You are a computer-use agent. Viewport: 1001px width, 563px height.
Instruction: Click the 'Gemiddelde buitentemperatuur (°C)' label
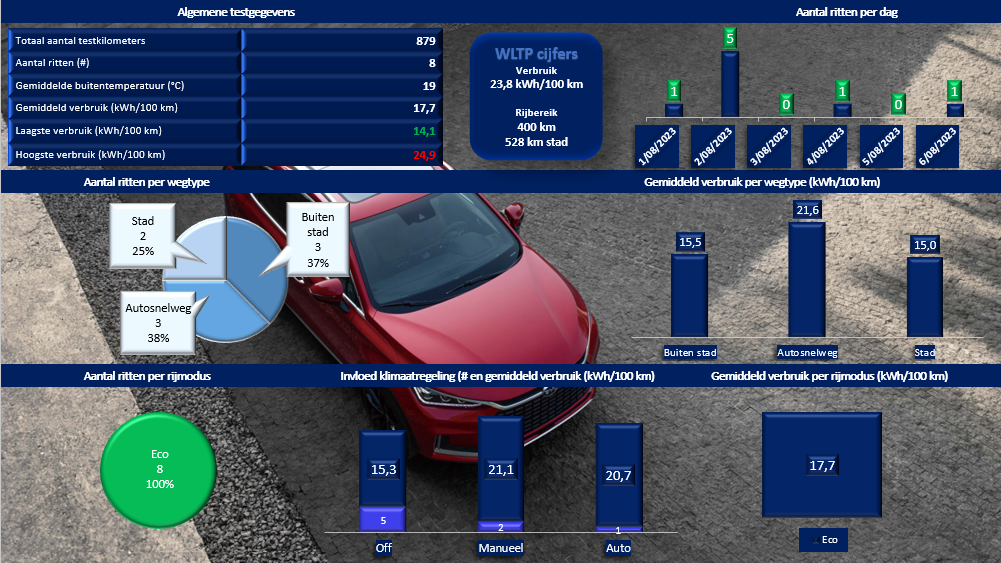[100, 86]
